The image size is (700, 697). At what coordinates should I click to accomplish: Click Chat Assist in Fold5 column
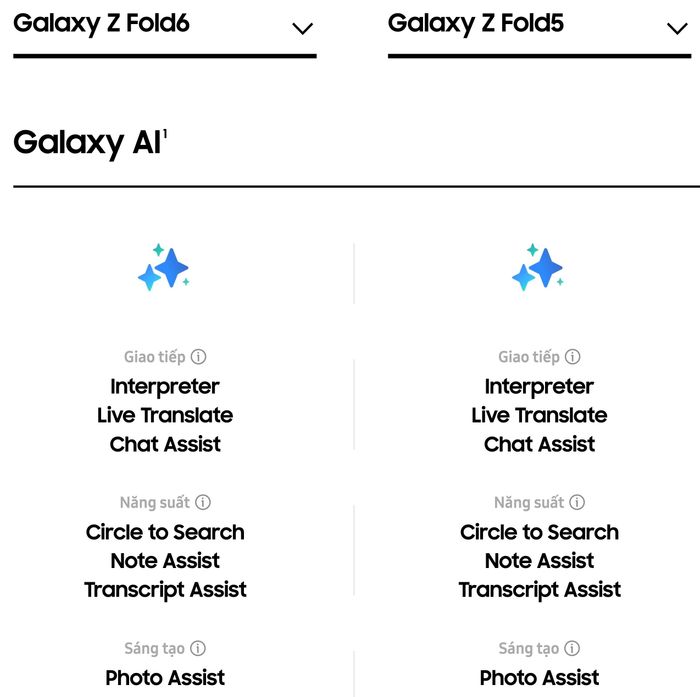(x=539, y=444)
